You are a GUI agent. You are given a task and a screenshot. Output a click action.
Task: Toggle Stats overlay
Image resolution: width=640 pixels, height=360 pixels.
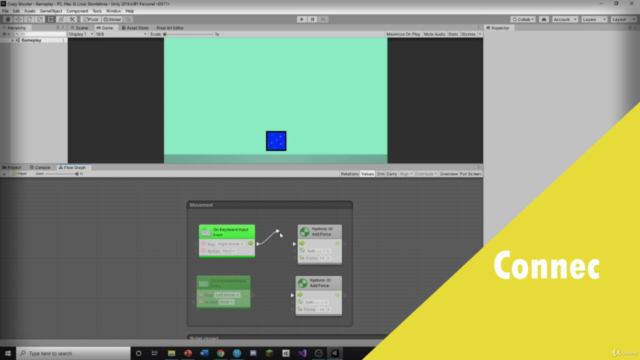[x=453, y=34]
